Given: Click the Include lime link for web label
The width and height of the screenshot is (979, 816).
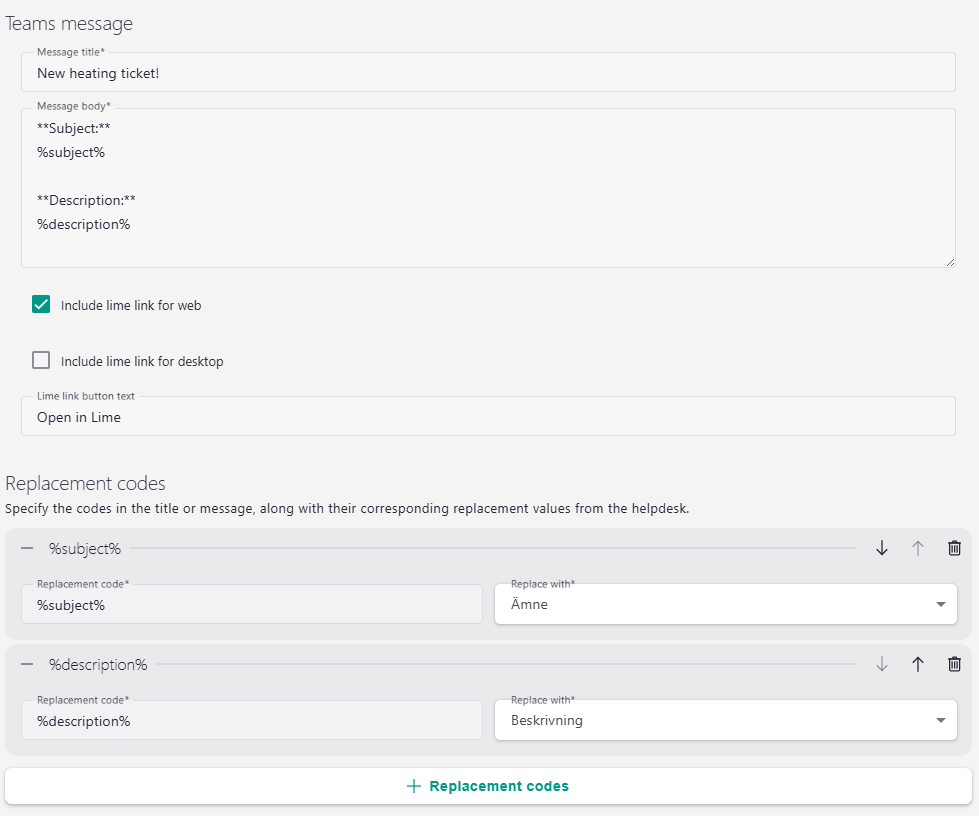Looking at the screenshot, I should (x=131, y=305).
